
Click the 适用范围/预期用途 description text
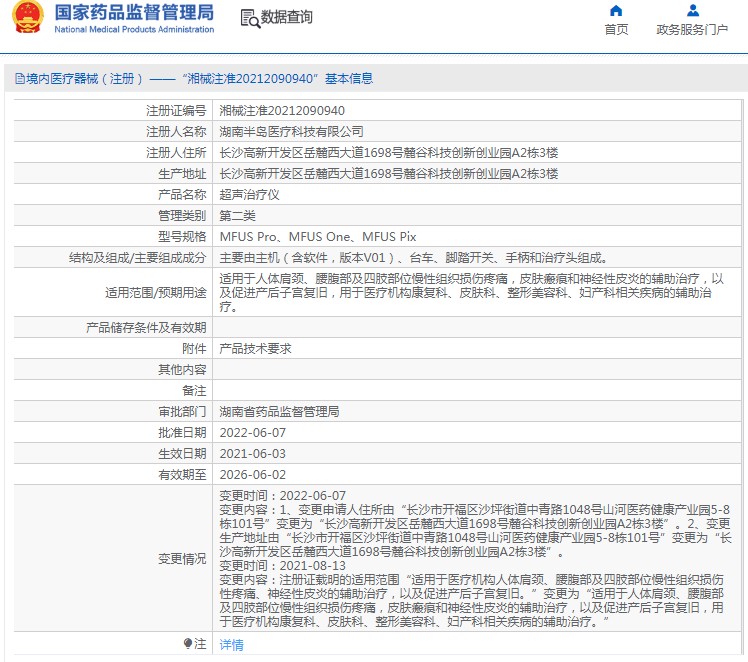coord(472,292)
